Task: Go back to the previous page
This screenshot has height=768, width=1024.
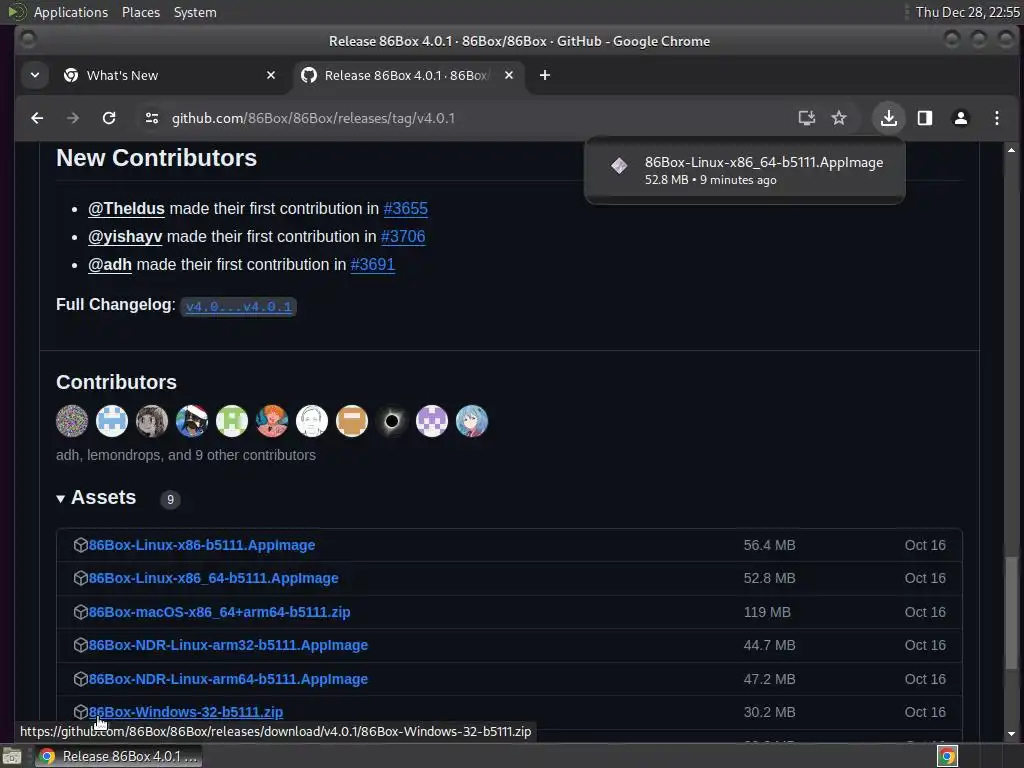Action: click(37, 118)
